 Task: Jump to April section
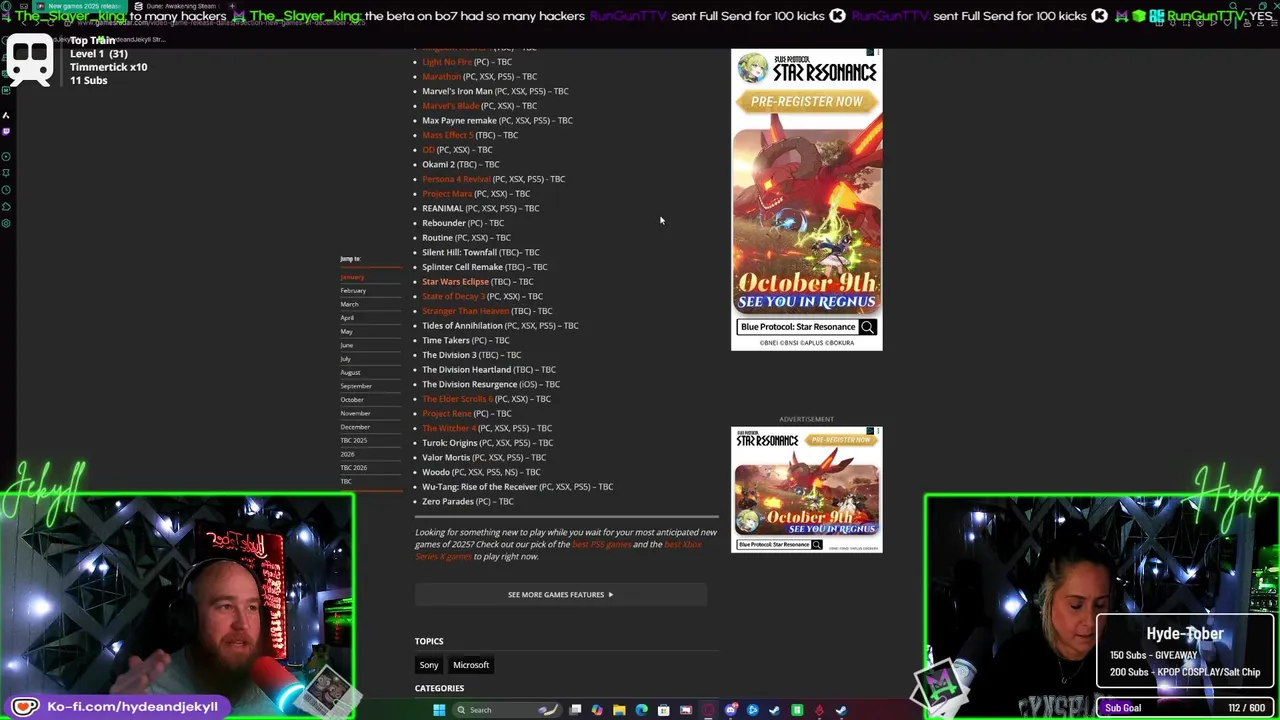[347, 318]
